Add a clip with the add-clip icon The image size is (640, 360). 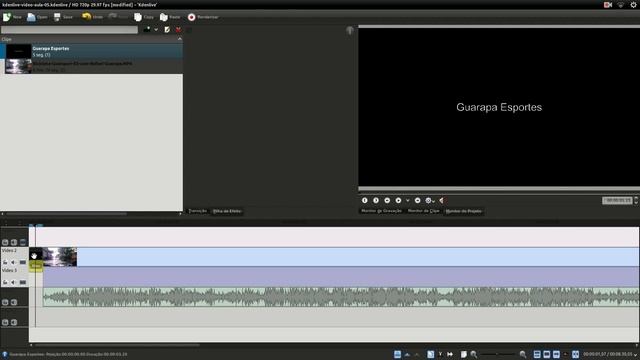click(x=147, y=29)
